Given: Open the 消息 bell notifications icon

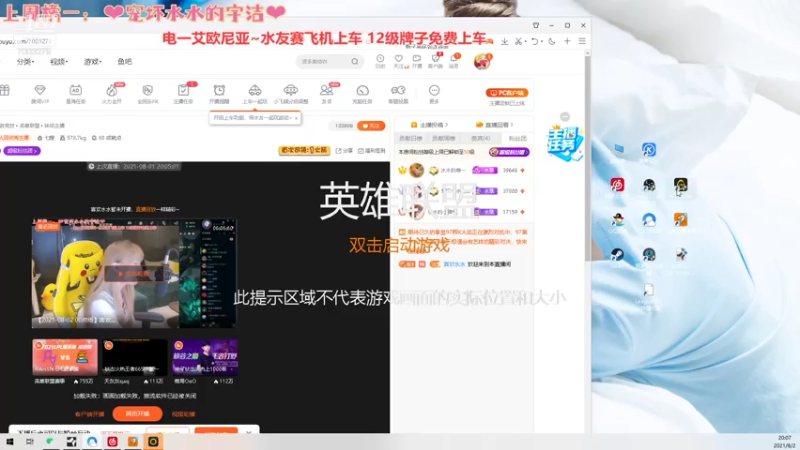Looking at the screenshot, I should [454, 61].
